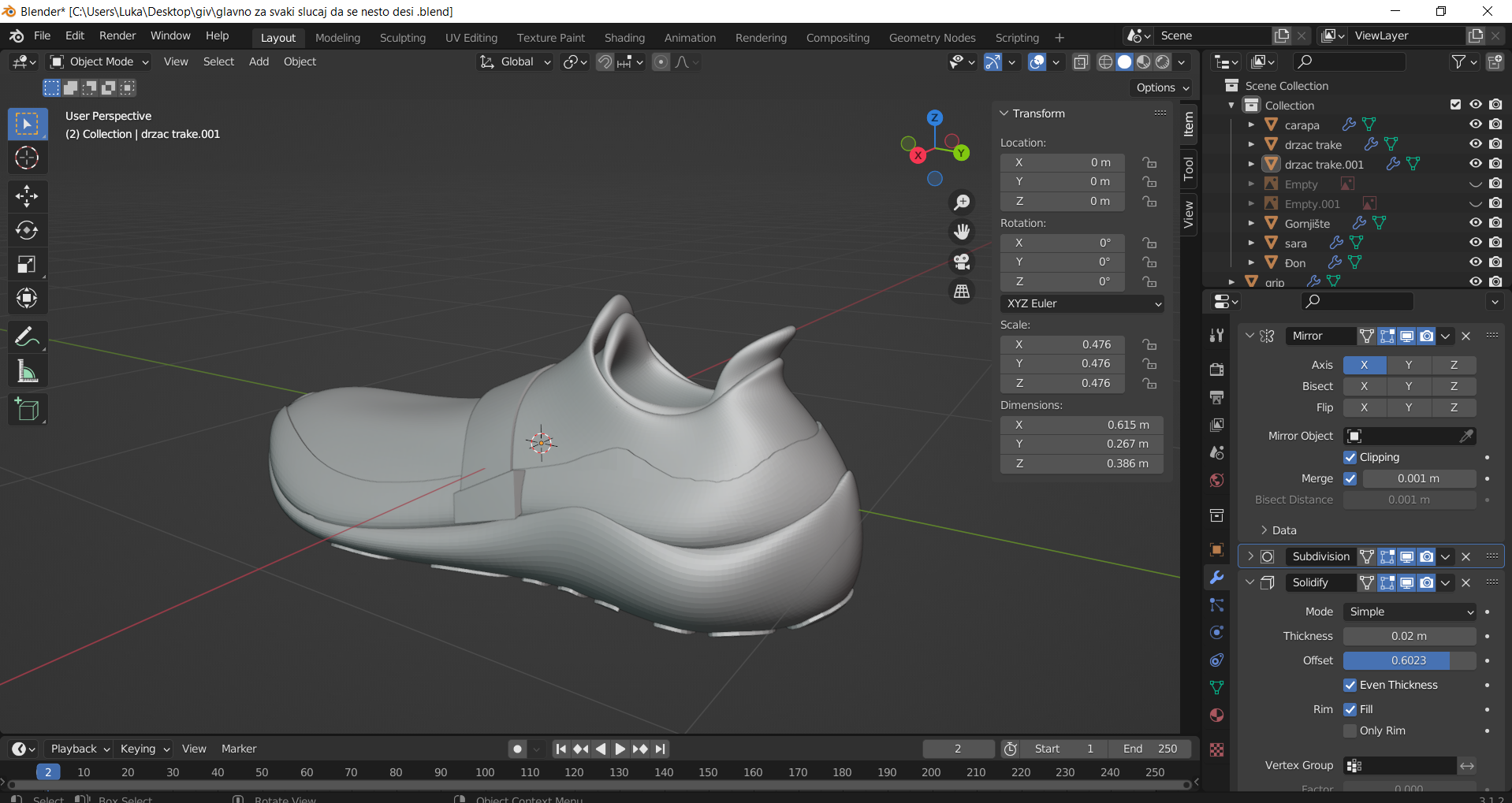Toggle Bisect X axis button

coord(1365,386)
